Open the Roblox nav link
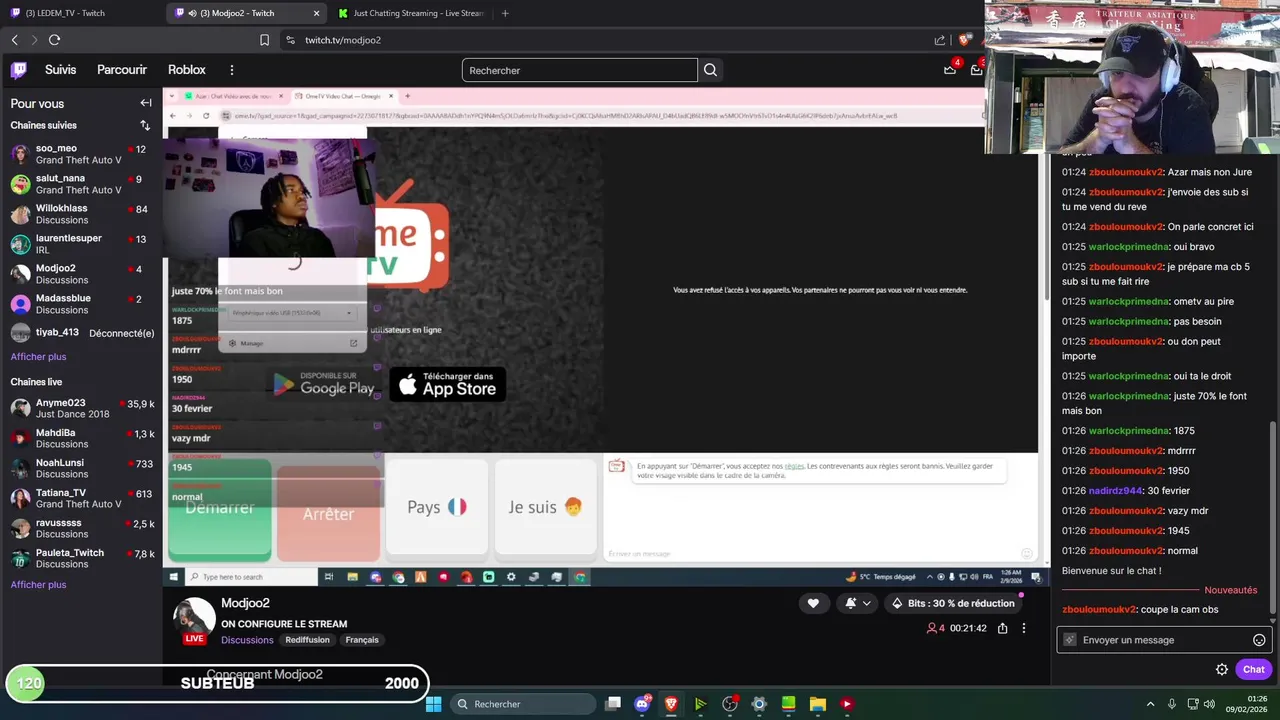This screenshot has width=1280, height=720. 187,70
